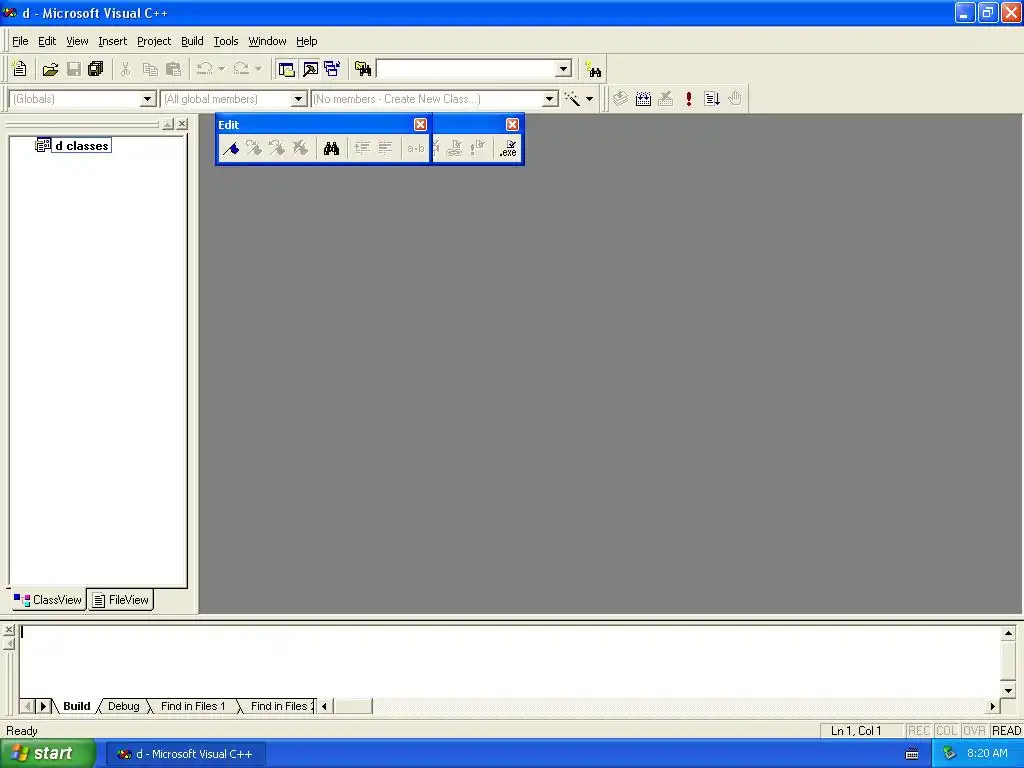This screenshot has width=1024, height=768.
Task: Open the Window List button
Action: click(332, 69)
